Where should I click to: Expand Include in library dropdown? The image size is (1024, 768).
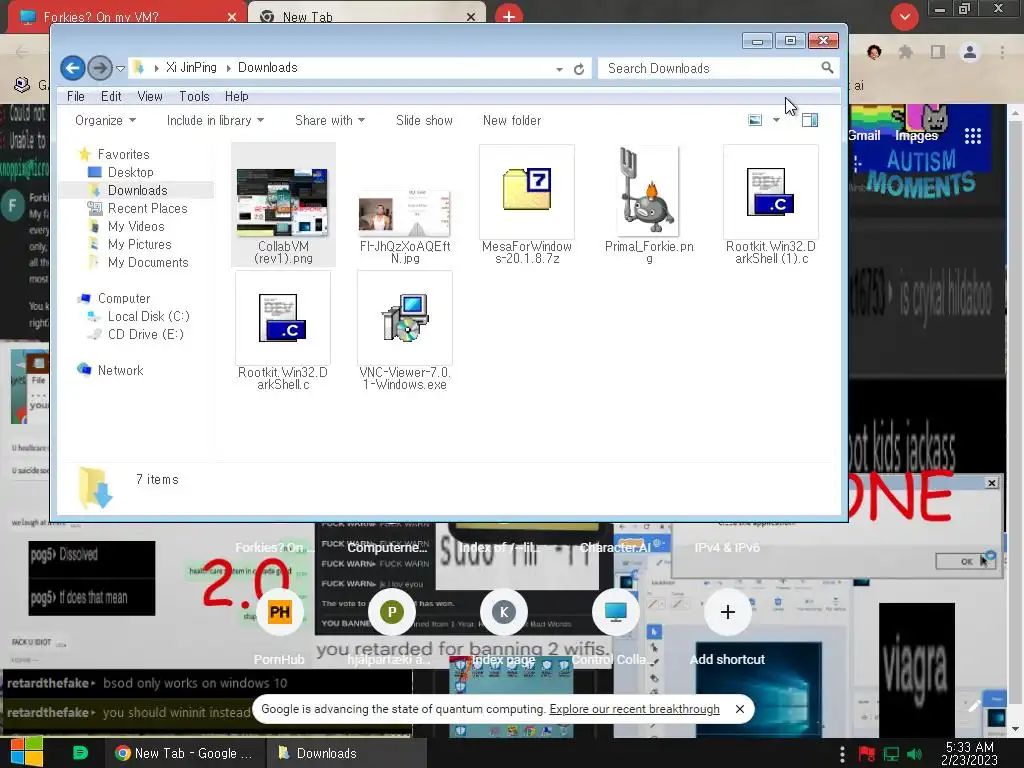(215, 120)
